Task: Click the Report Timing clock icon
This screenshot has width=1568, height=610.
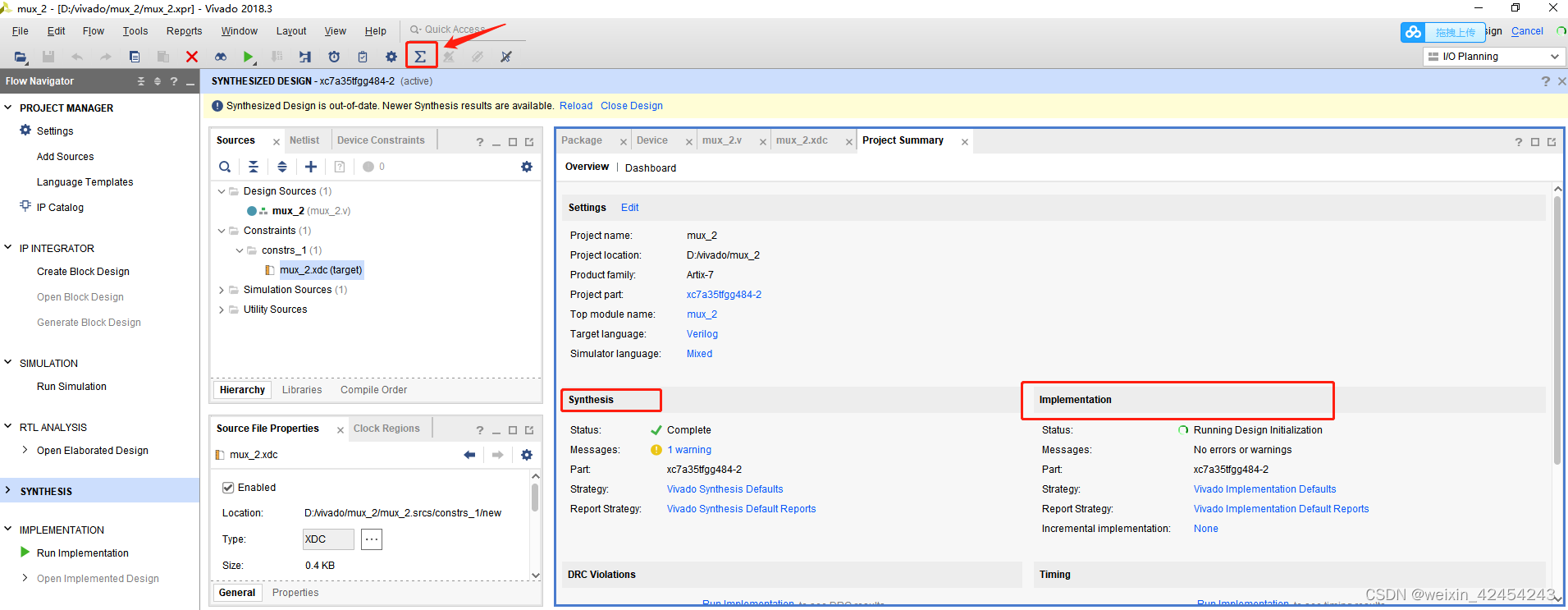Action: [334, 57]
